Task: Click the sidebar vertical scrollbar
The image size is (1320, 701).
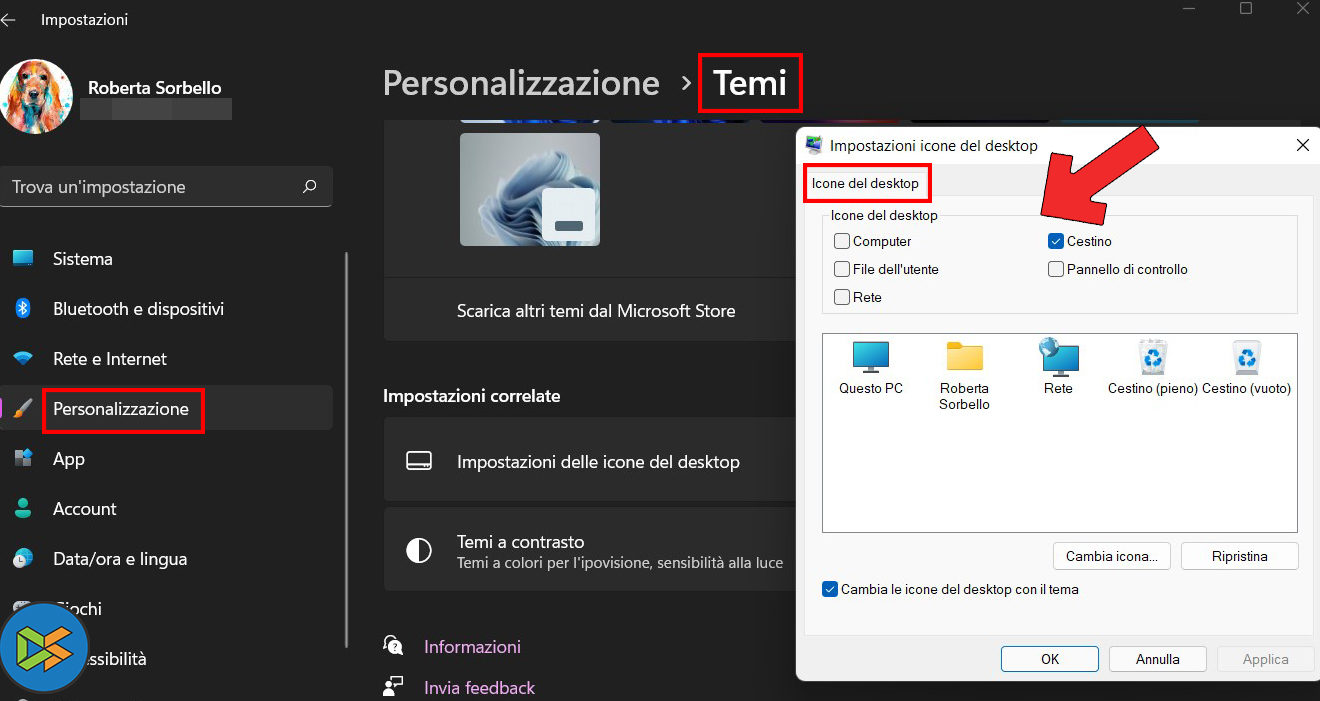Action: [x=346, y=450]
